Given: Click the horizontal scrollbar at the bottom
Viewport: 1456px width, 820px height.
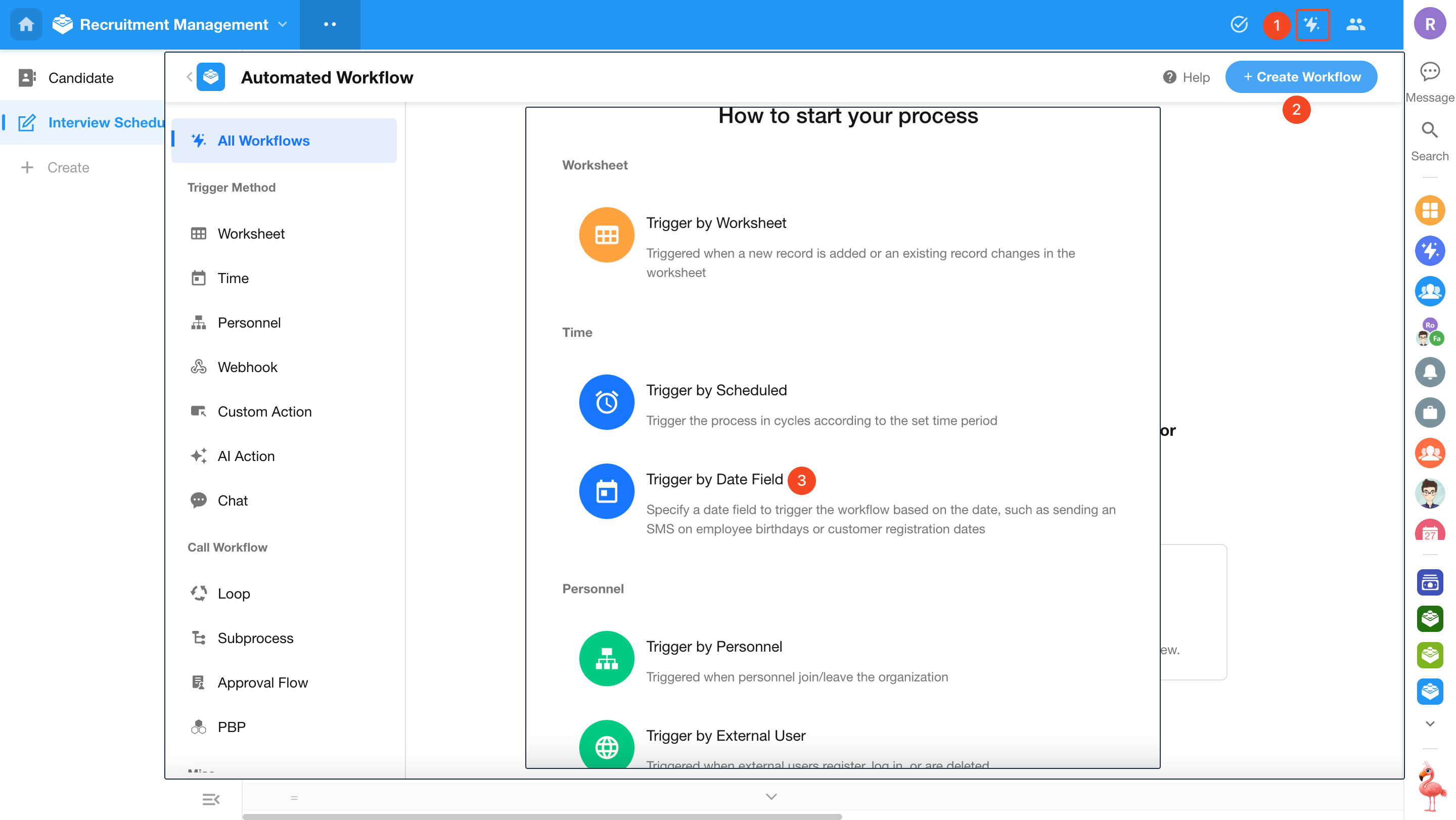Looking at the screenshot, I should [541, 816].
